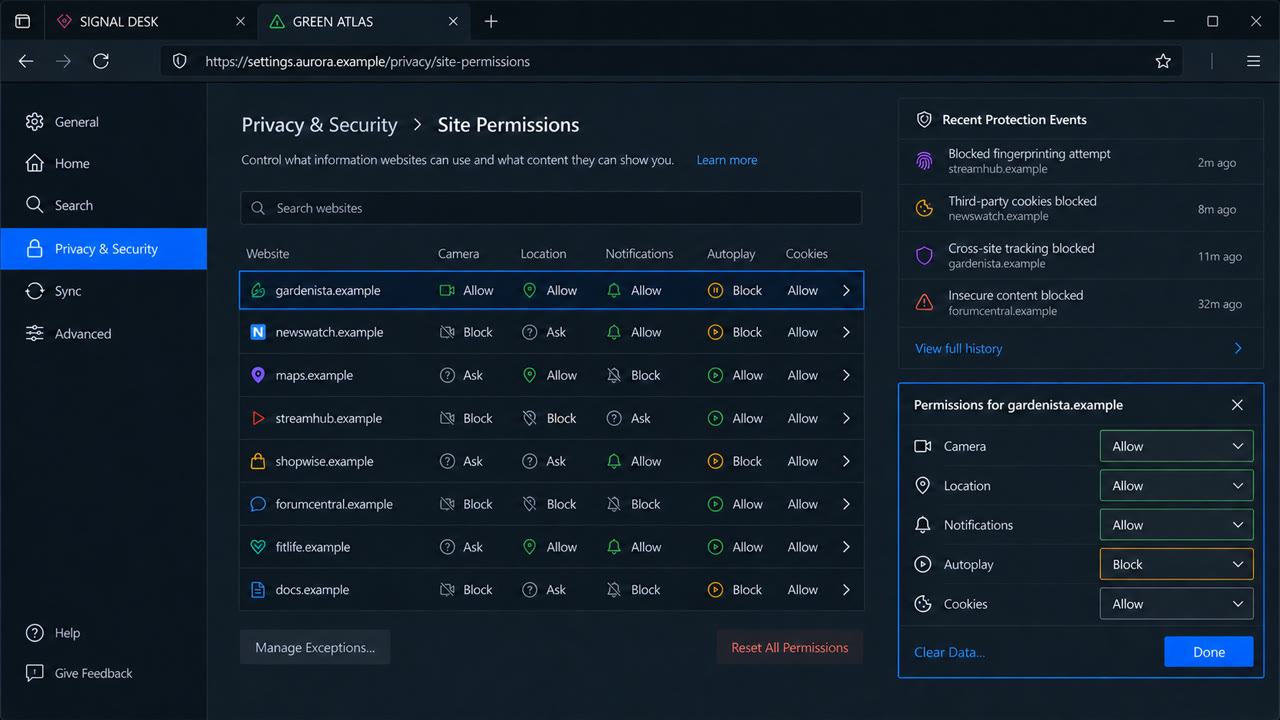Image resolution: width=1280 pixels, height=720 pixels.
Task: Expand the newswatch.example row chevron
Action: pos(846,332)
